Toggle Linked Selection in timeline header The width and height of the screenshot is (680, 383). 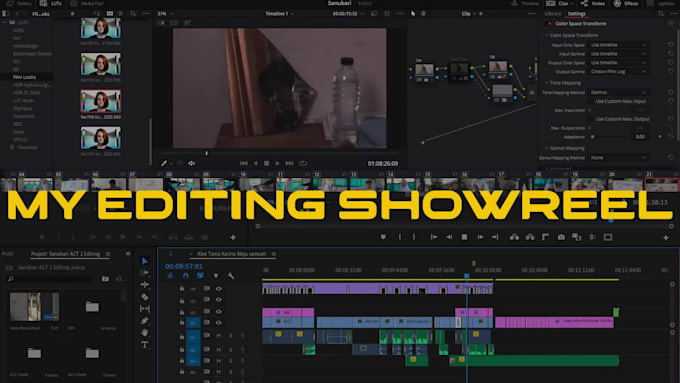200,275
